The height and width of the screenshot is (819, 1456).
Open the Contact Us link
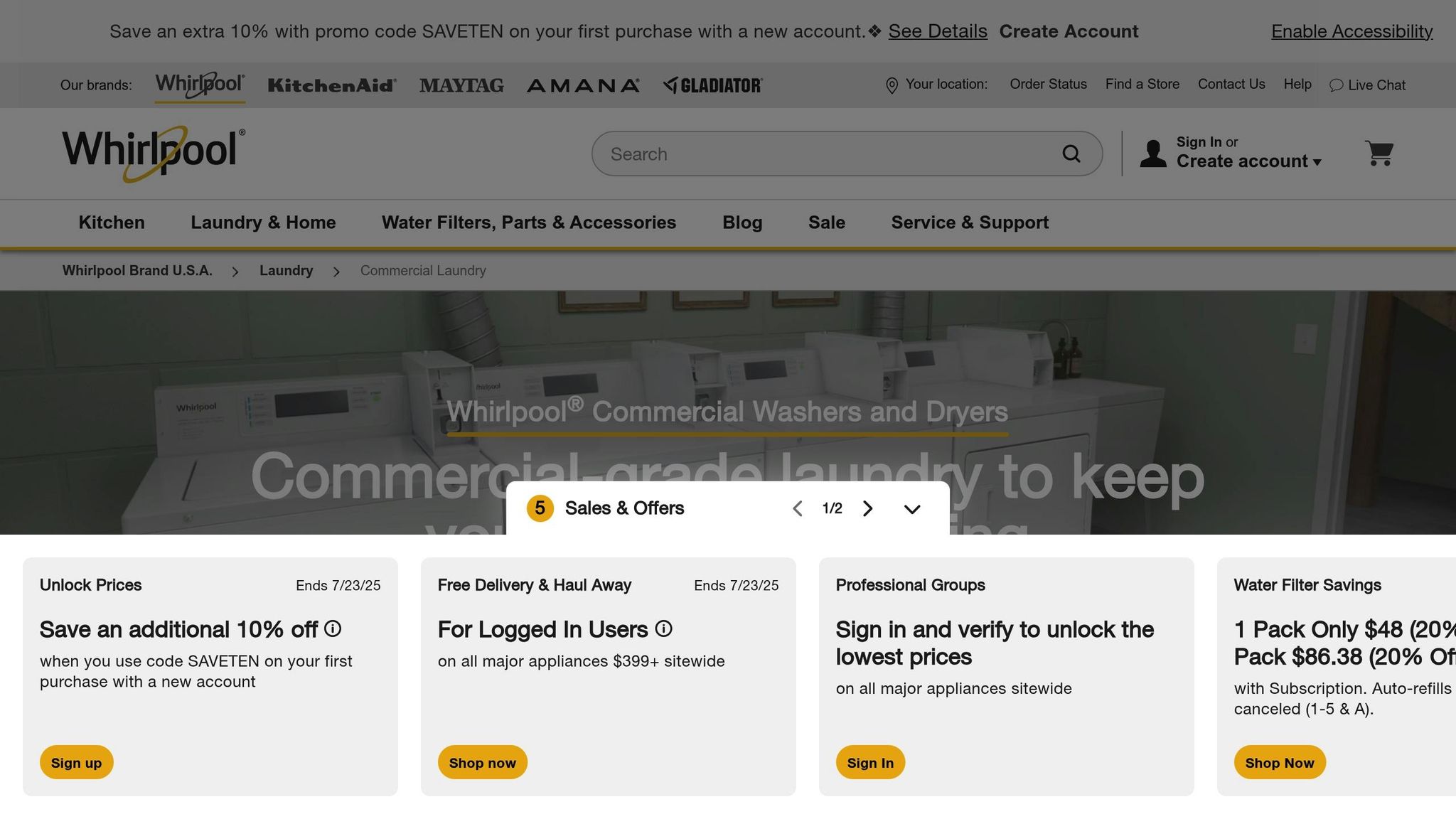(x=1231, y=84)
